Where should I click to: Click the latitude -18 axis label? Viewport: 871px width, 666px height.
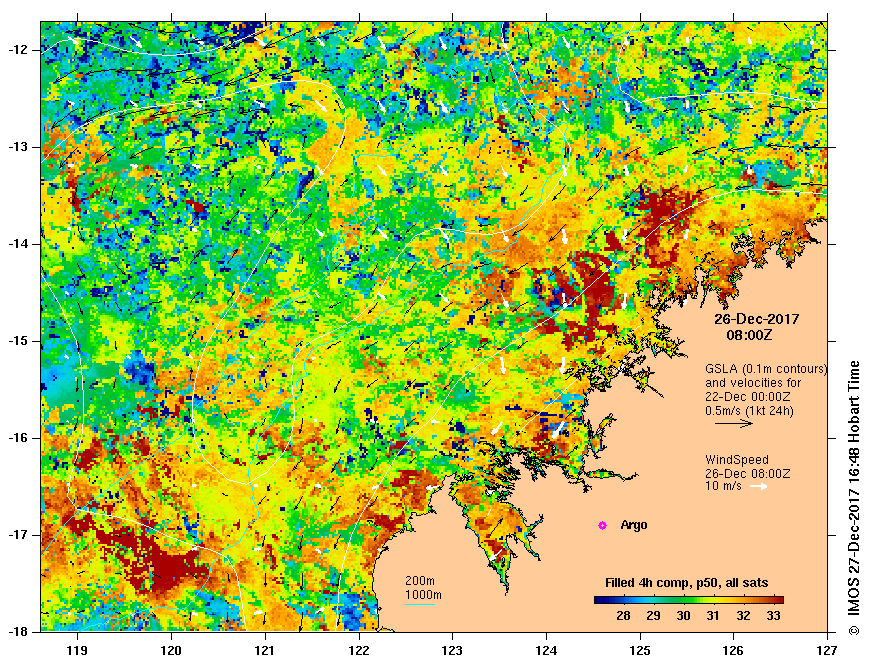point(18,632)
